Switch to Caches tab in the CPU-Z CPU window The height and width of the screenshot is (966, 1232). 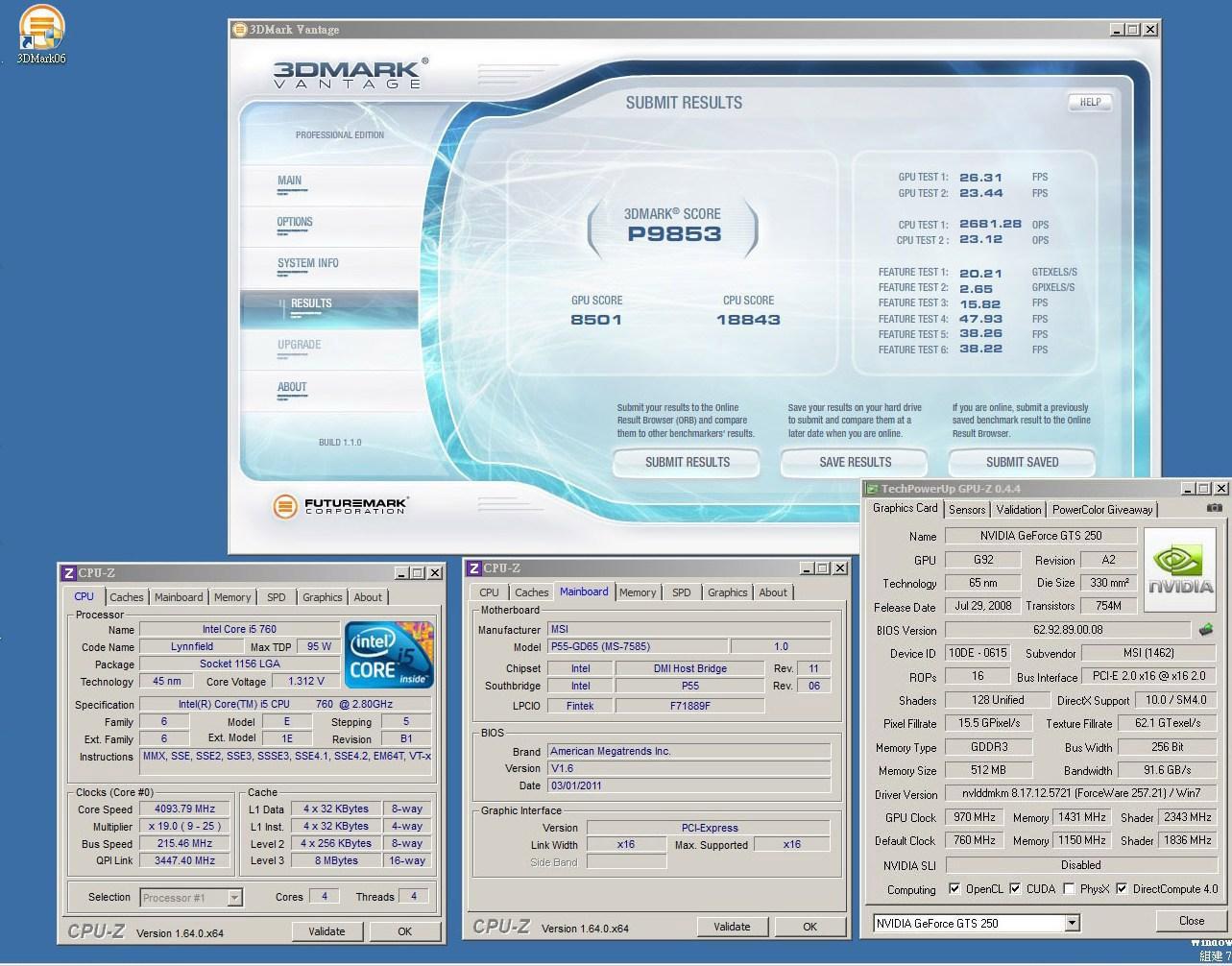pos(126,597)
